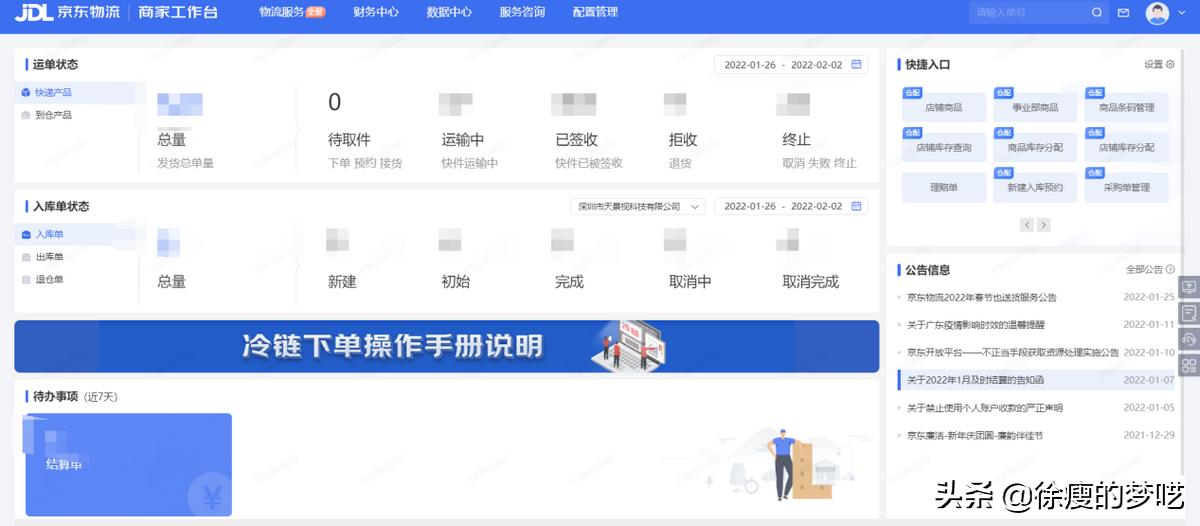Screen dimensions: 1200x526
Task: Click the calendar icon in 运单状态 date range
Action: tap(857, 65)
